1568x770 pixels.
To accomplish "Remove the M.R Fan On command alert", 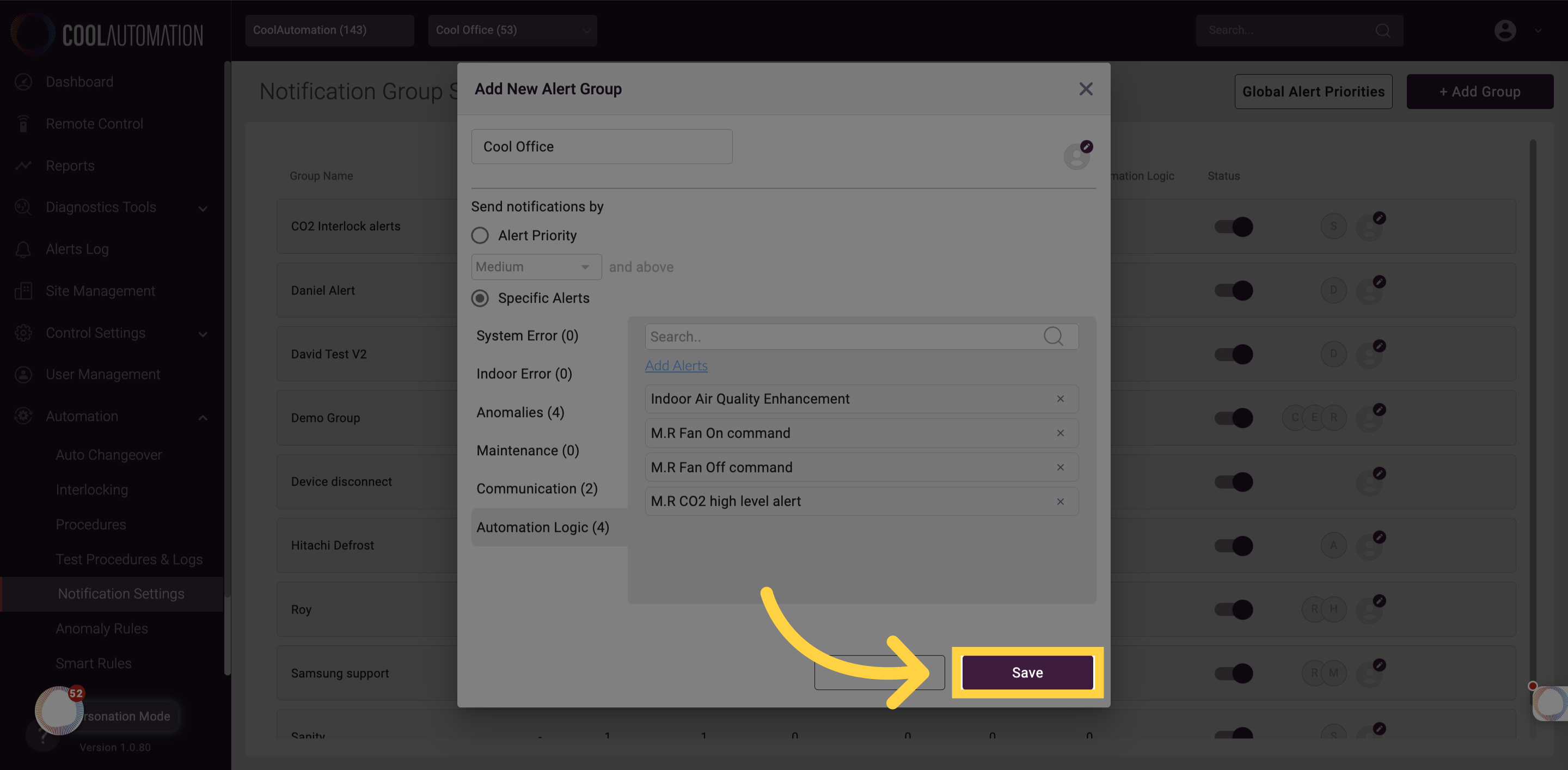I will click(1061, 433).
